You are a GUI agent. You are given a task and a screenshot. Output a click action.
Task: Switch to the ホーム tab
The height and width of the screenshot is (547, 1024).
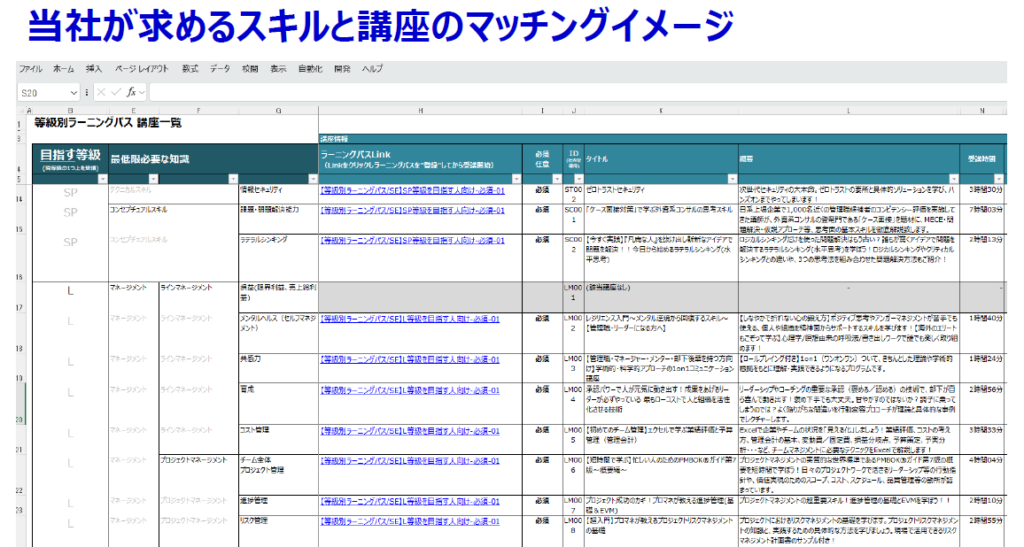click(64, 69)
